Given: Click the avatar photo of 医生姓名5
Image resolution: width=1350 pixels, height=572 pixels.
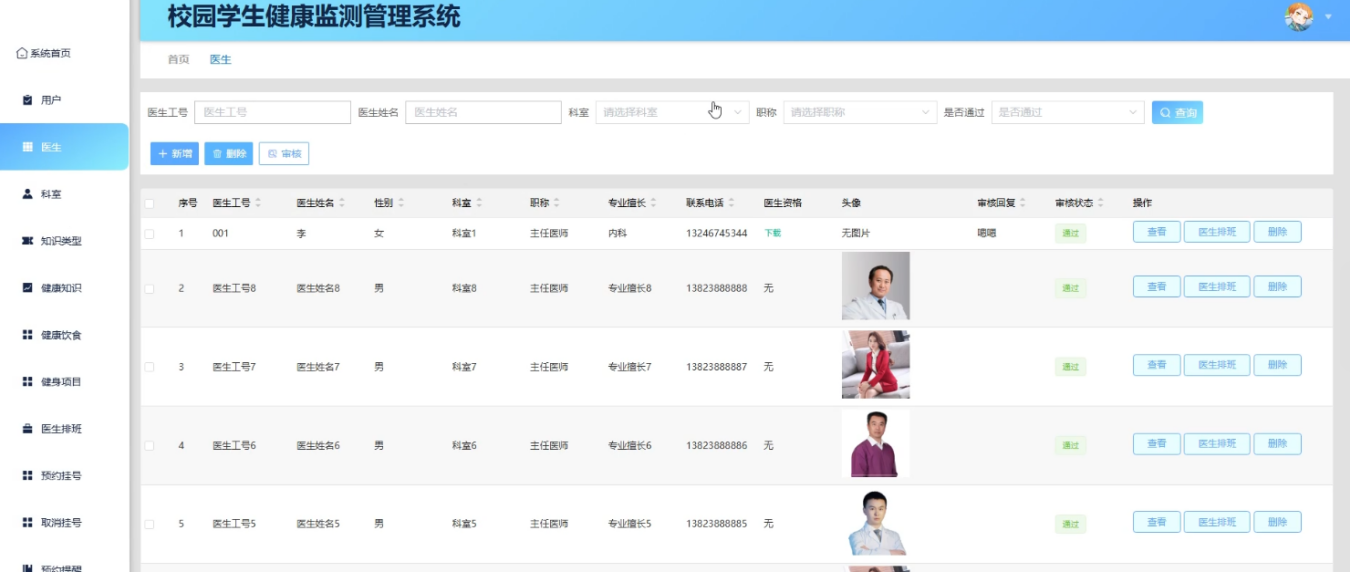Looking at the screenshot, I should 876,522.
